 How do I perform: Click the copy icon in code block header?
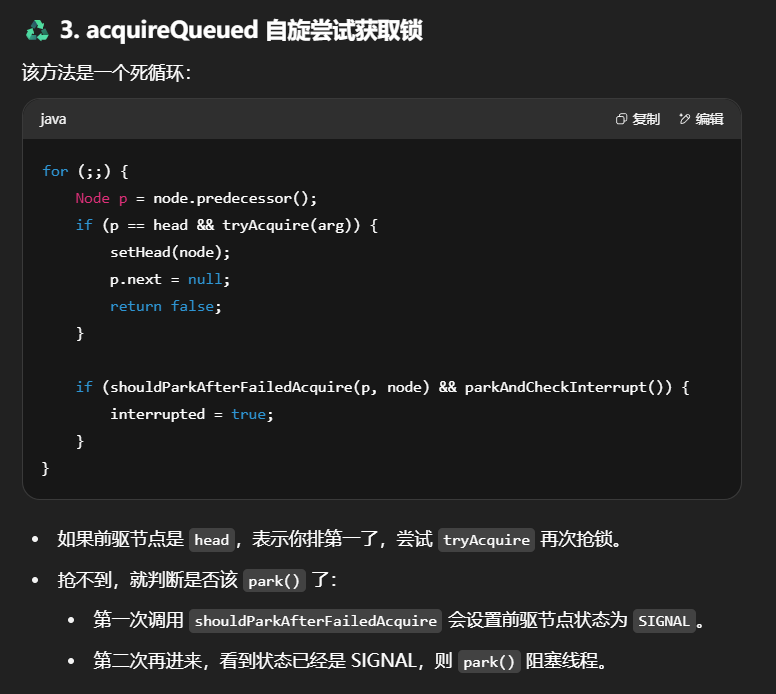tap(621, 119)
